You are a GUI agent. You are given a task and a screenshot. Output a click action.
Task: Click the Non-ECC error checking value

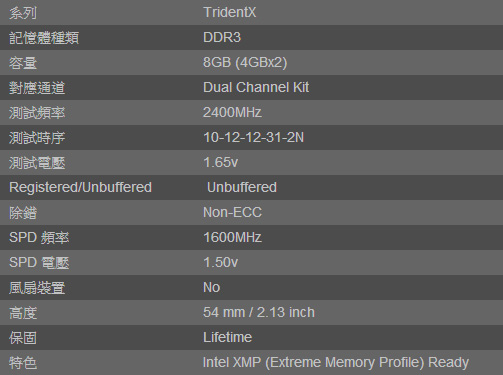point(232,212)
